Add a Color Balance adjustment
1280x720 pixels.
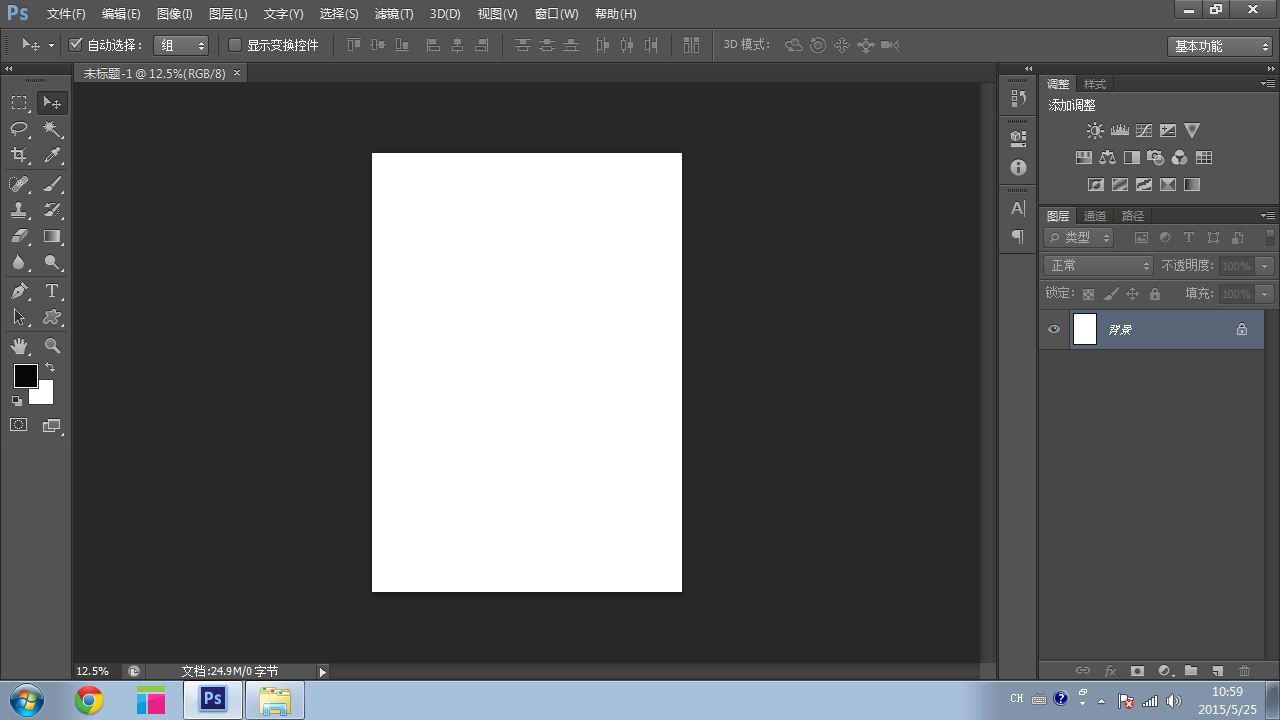click(1107, 157)
